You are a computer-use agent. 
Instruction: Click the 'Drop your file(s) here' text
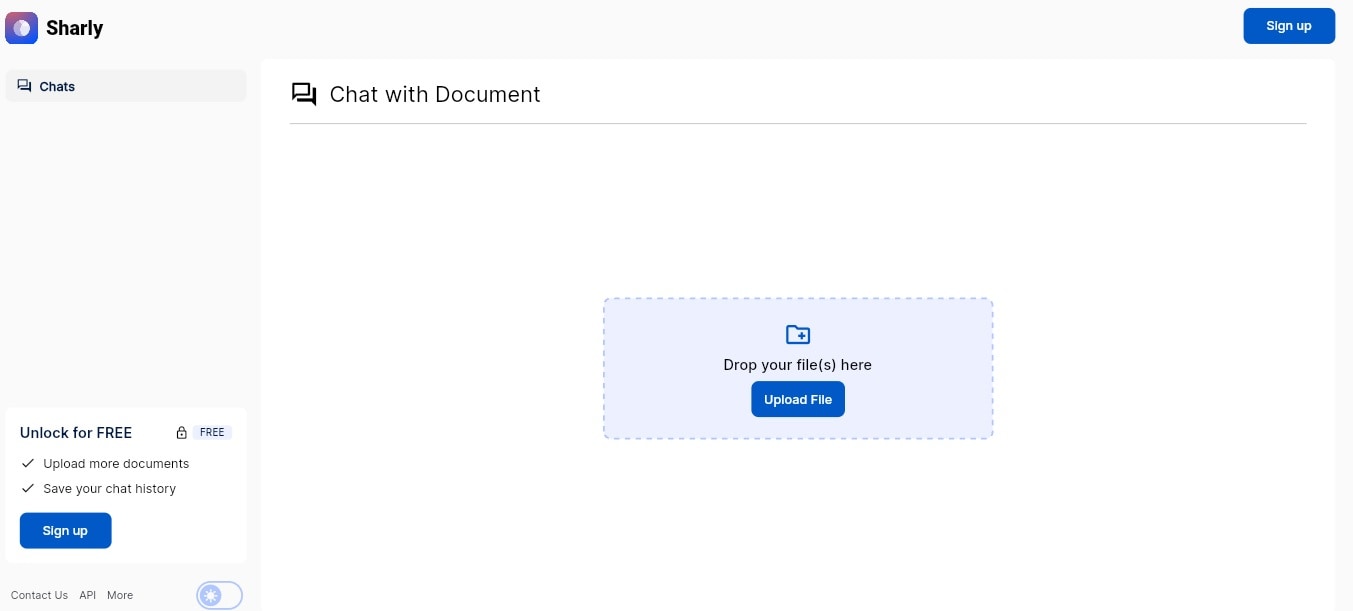pos(797,365)
